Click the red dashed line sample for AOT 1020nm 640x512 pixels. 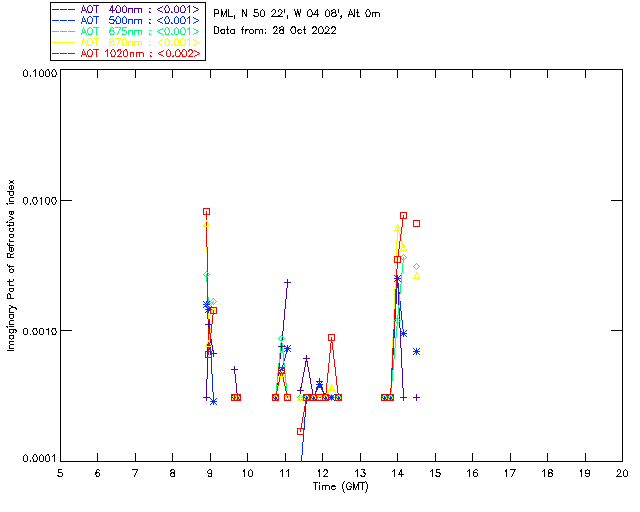pos(64,53)
